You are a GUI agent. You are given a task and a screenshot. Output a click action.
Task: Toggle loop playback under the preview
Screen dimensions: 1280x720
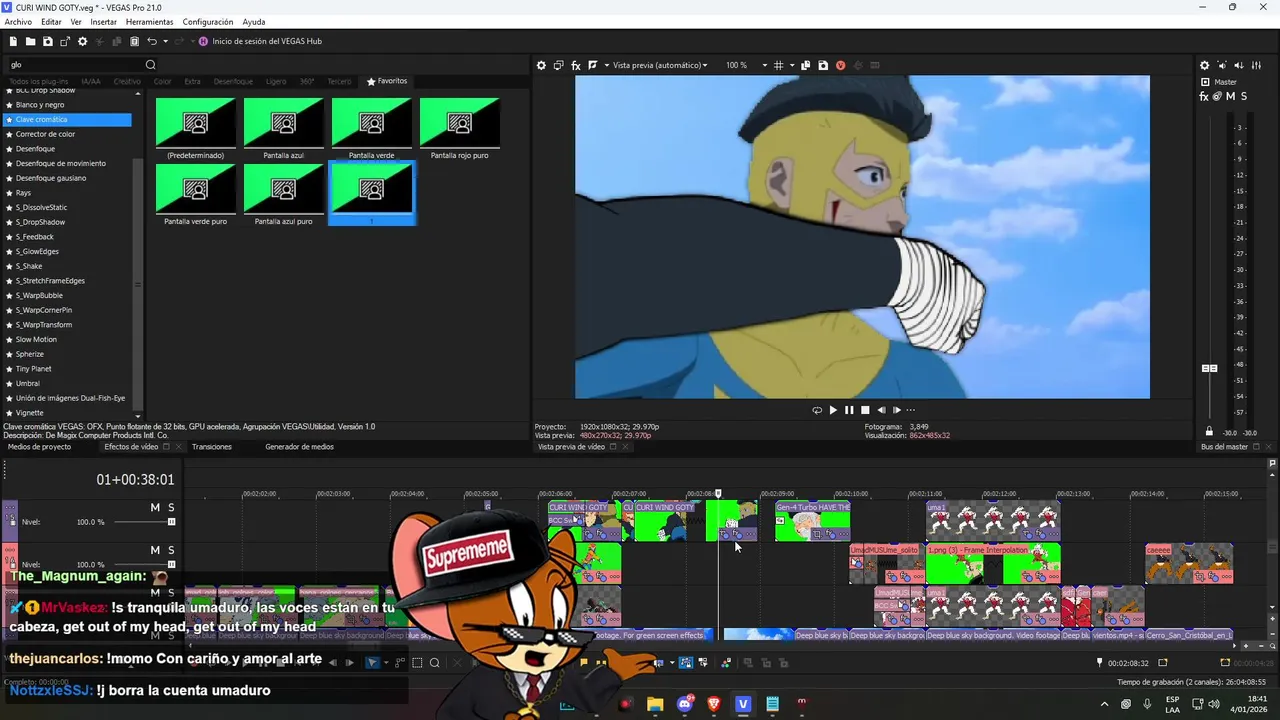817,410
